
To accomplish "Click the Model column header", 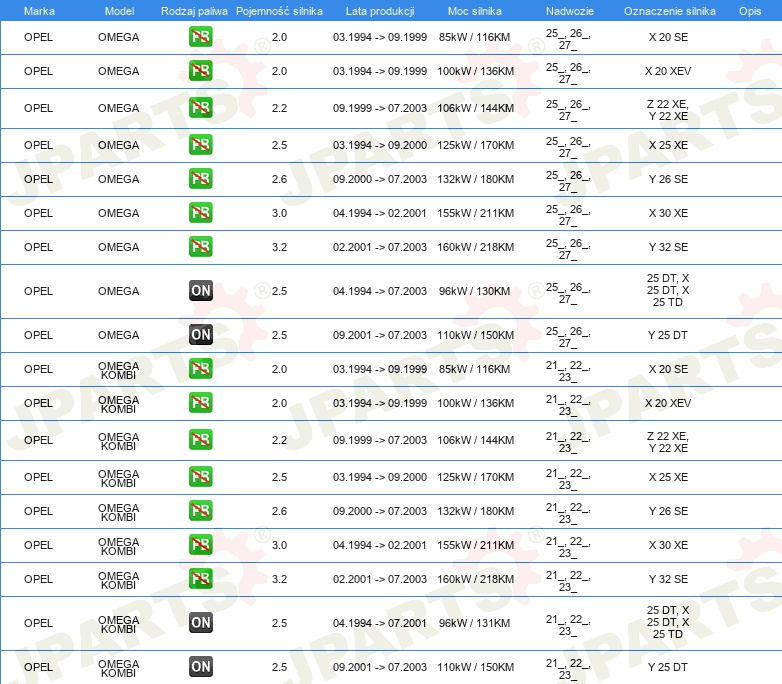I will click(x=119, y=11).
